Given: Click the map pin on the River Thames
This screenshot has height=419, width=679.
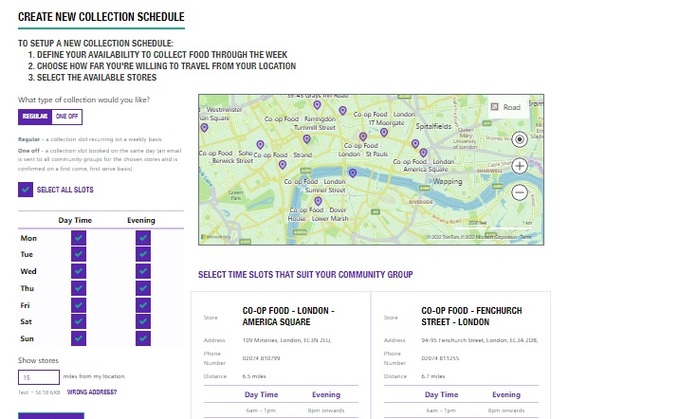Looking at the screenshot, I should click(352, 173).
